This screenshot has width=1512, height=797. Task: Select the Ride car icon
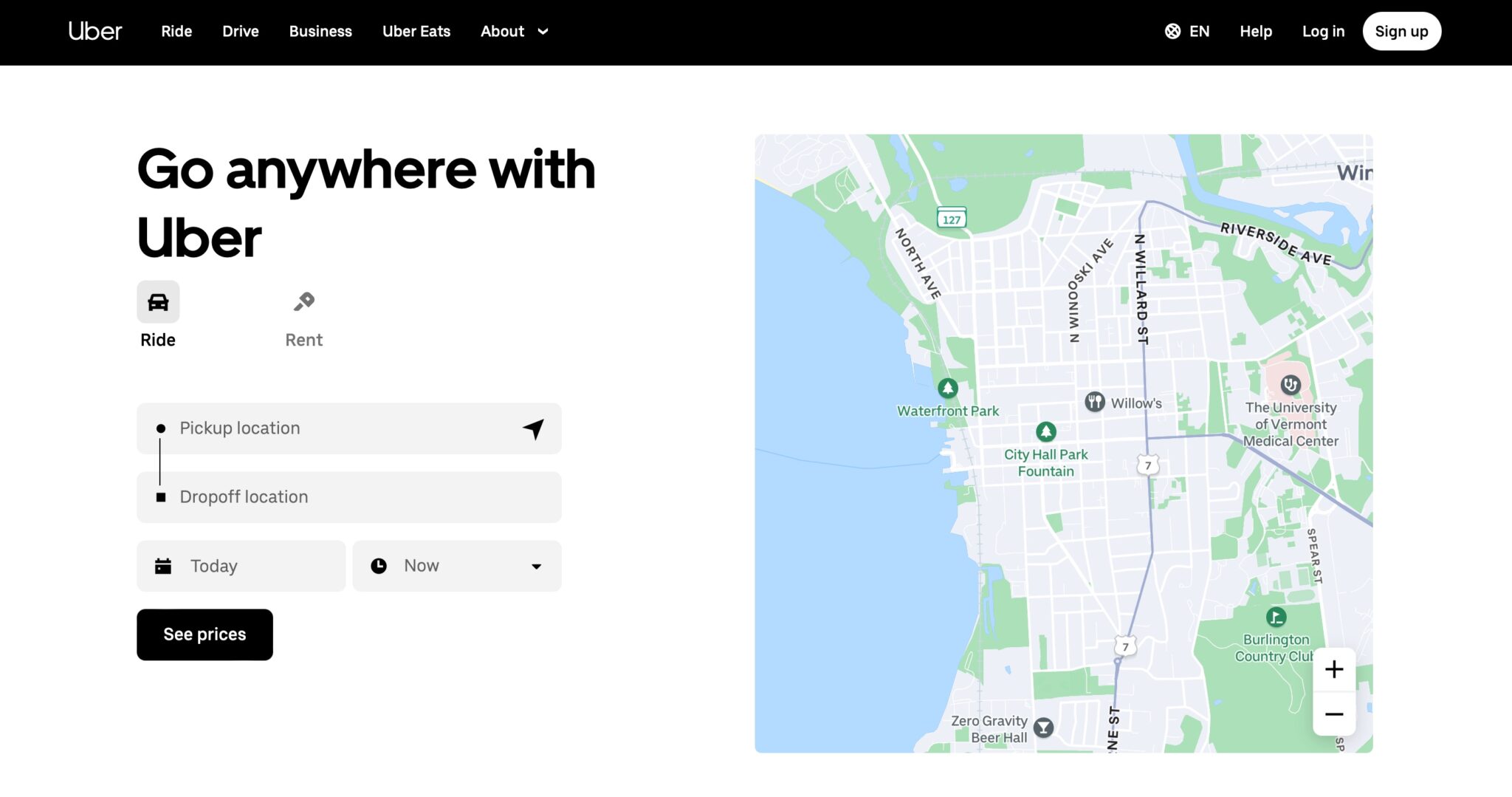tap(158, 301)
